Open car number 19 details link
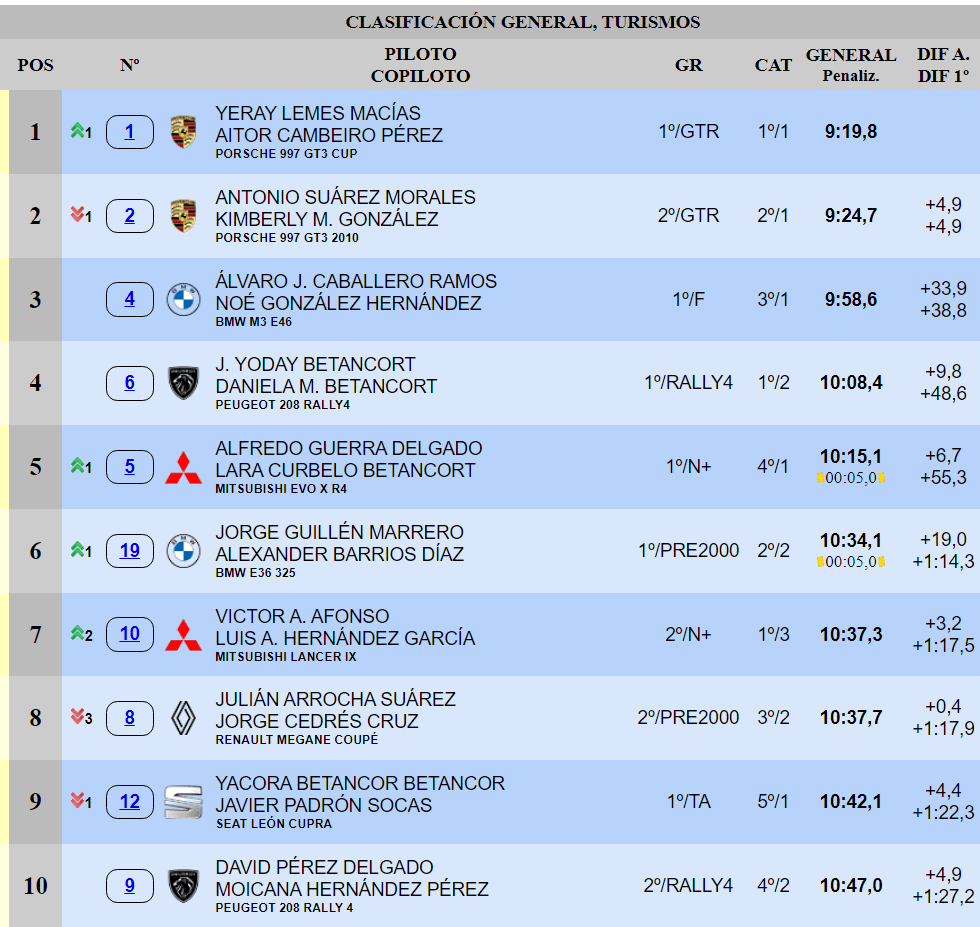The height and width of the screenshot is (927, 980). [x=130, y=550]
